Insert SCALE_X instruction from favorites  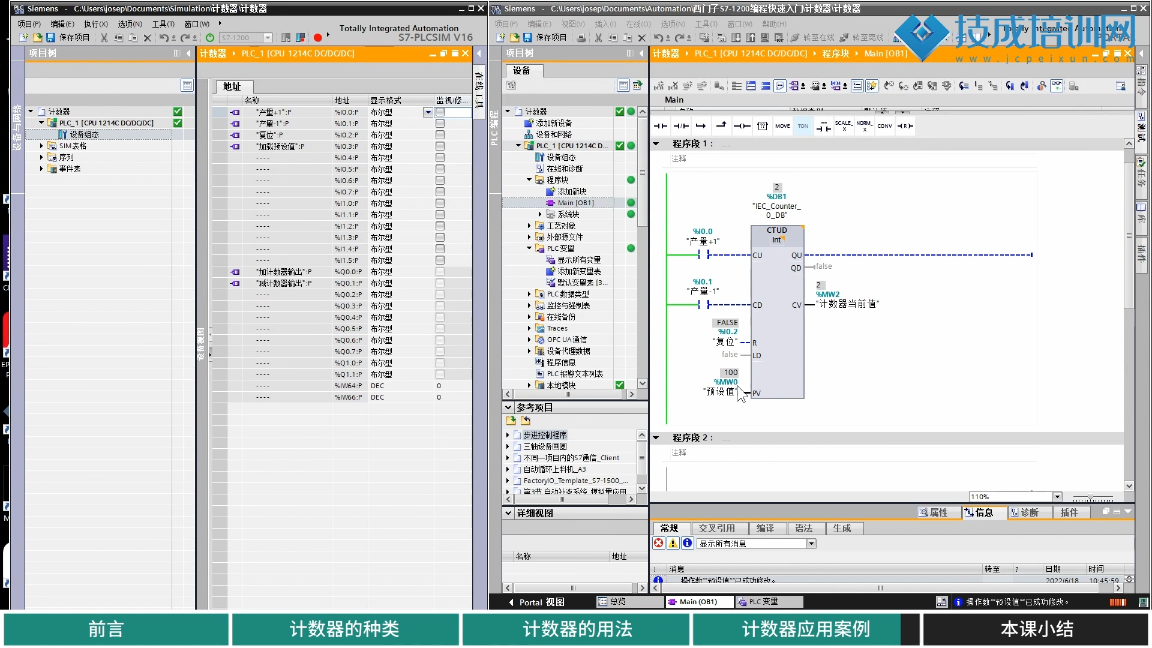tap(843, 126)
